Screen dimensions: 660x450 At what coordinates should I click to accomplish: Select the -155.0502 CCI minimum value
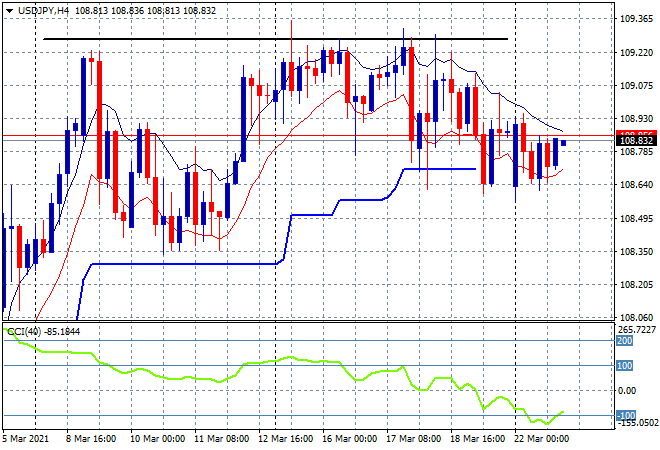[x=637, y=423]
